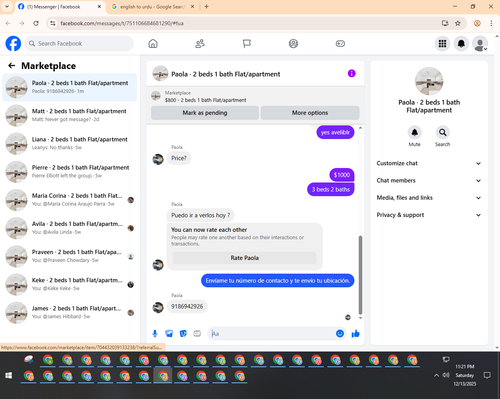Show hidden system tray icons
500x399 pixels.
(436, 376)
